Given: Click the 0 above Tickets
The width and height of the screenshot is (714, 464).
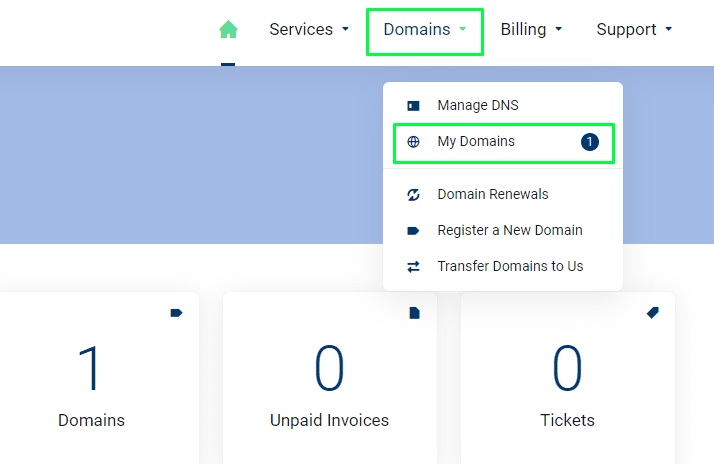Looking at the screenshot, I should coord(567,368).
